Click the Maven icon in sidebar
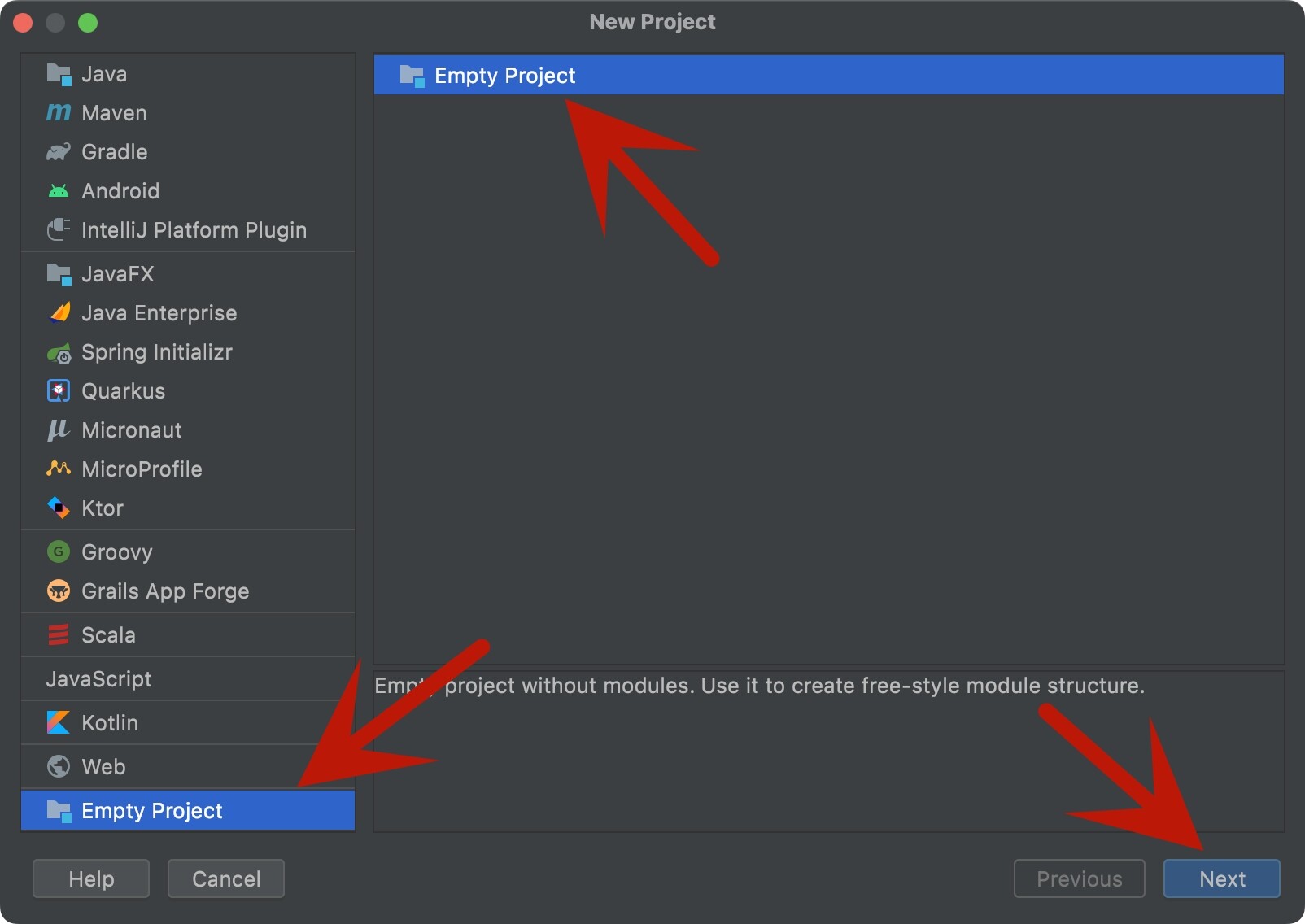This screenshot has width=1305, height=924. coord(59,113)
